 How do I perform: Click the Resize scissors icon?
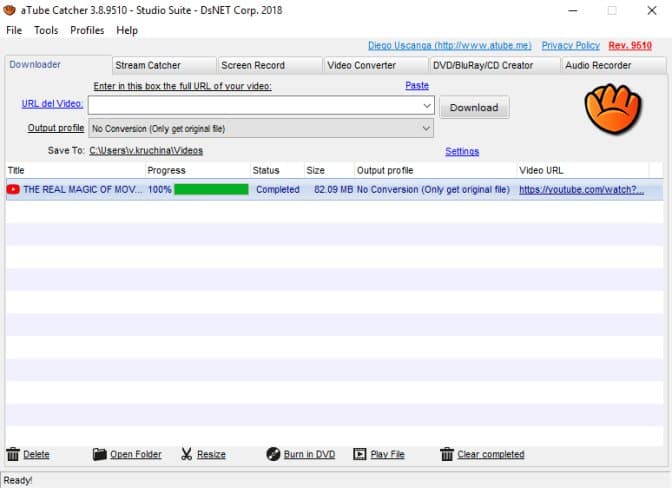186,454
